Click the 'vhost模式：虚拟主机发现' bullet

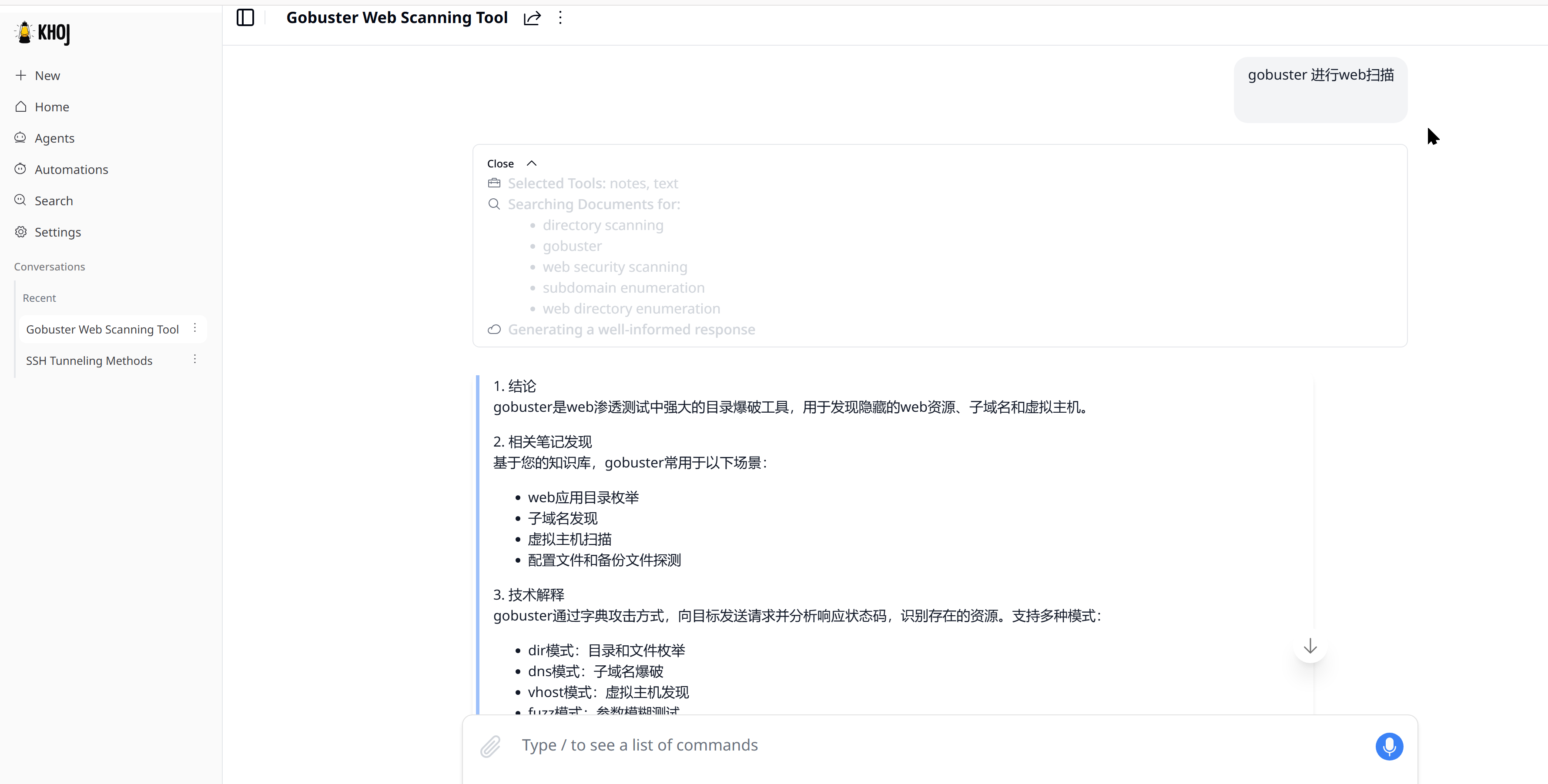point(608,693)
